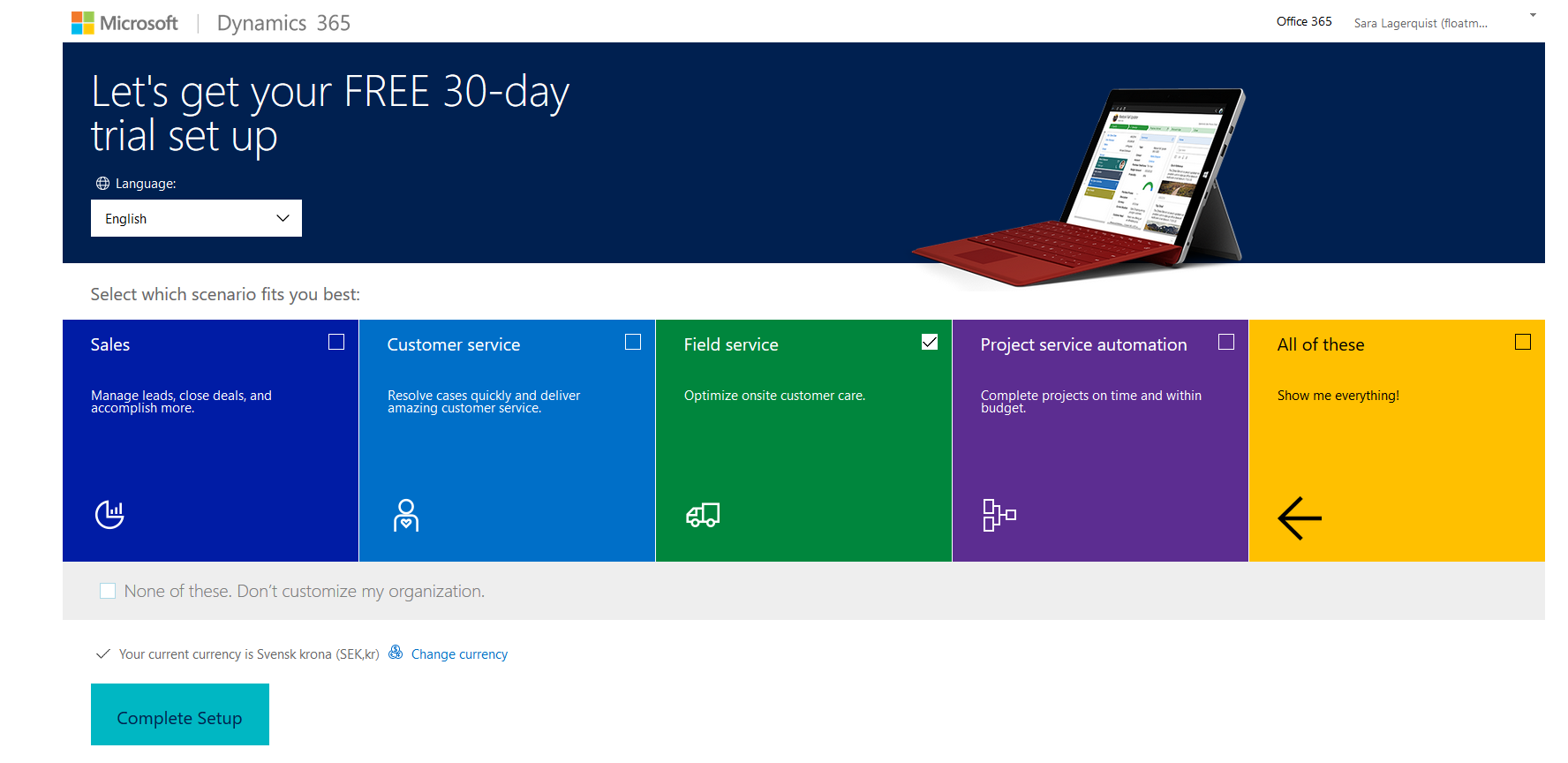This screenshot has height=763, width=1568.
Task: Go to Dynamics 365 header title
Action: (x=283, y=23)
